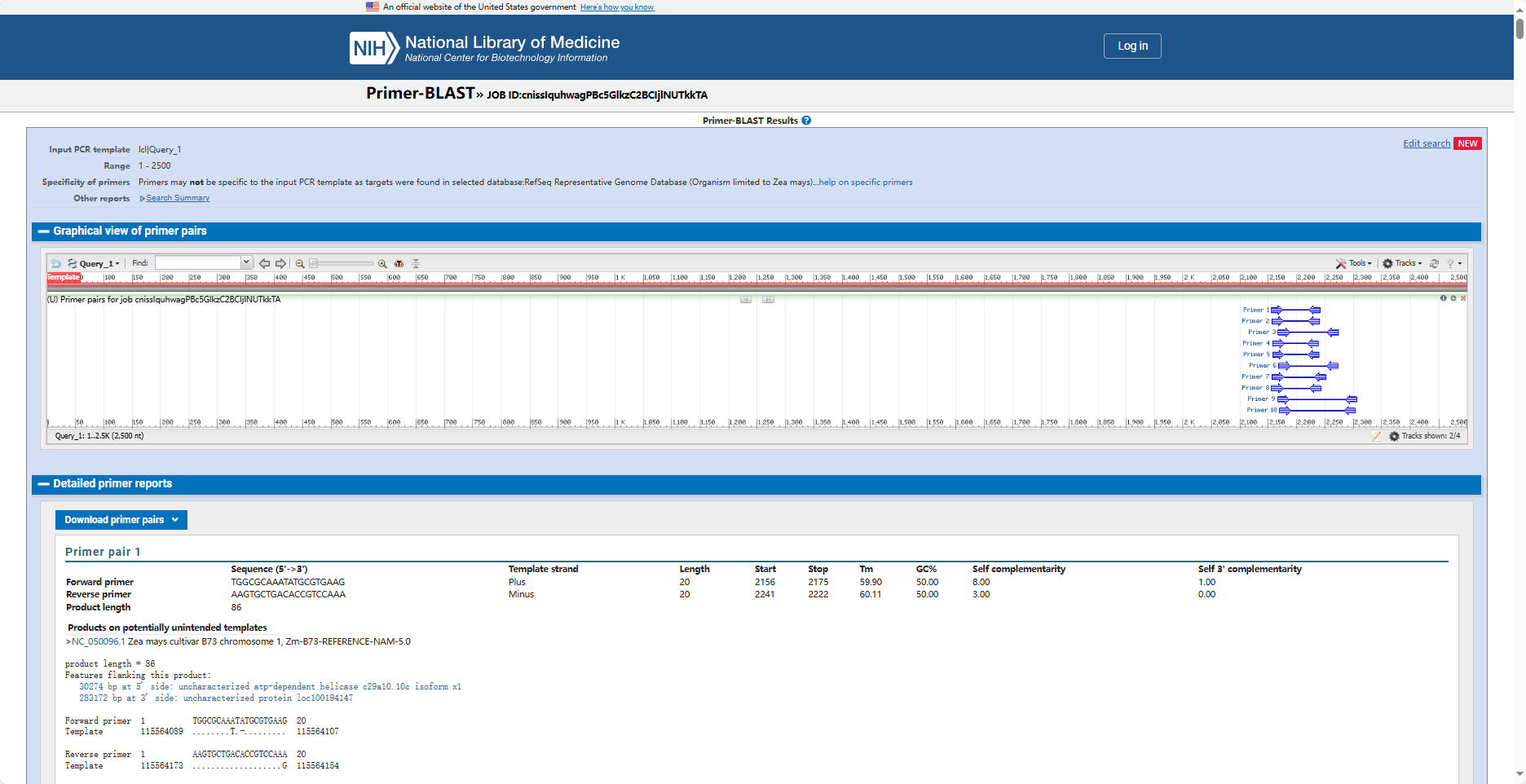Open help on specific primers link
Viewport: 1526px width, 784px height.
tap(866, 183)
